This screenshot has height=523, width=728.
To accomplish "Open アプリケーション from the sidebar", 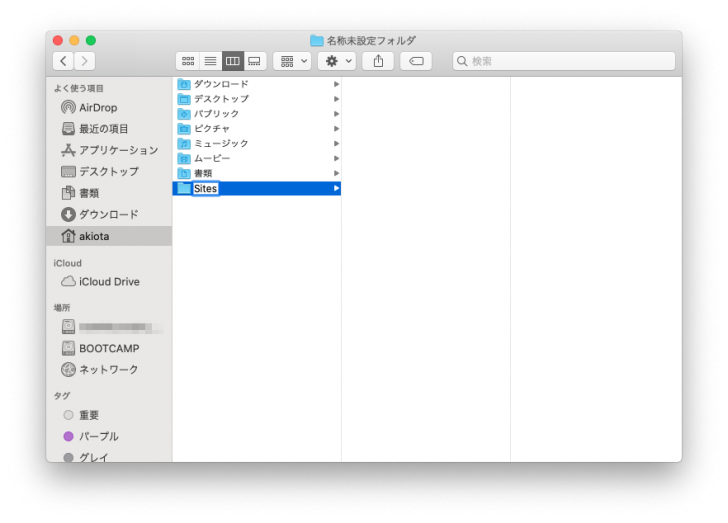I will click(x=118, y=150).
